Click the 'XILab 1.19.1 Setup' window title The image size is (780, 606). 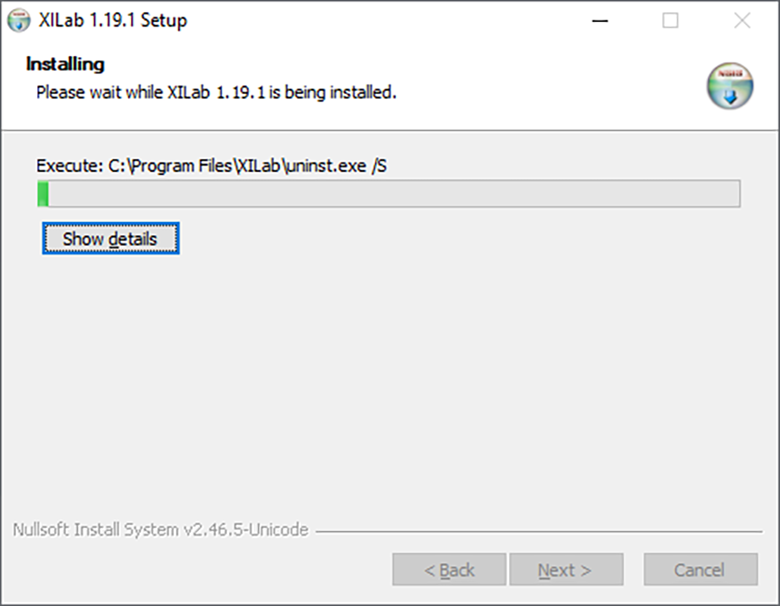[x=112, y=20]
